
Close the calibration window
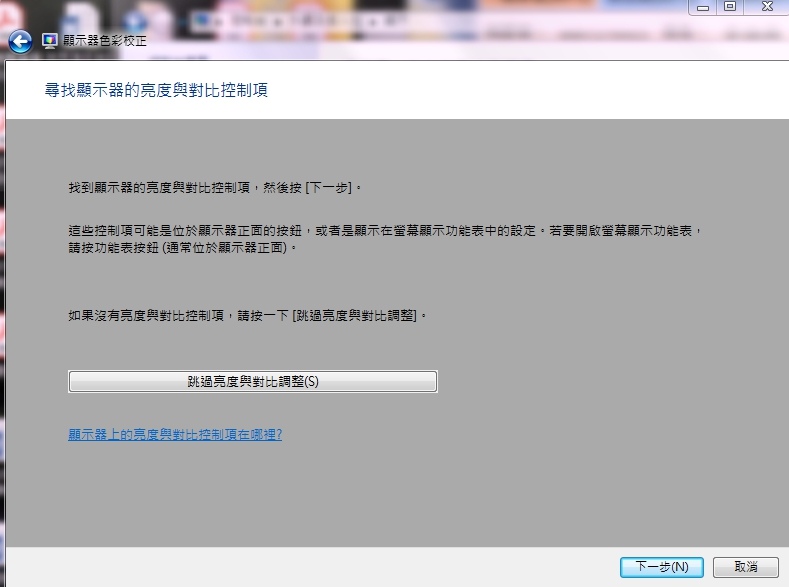click(767, 7)
